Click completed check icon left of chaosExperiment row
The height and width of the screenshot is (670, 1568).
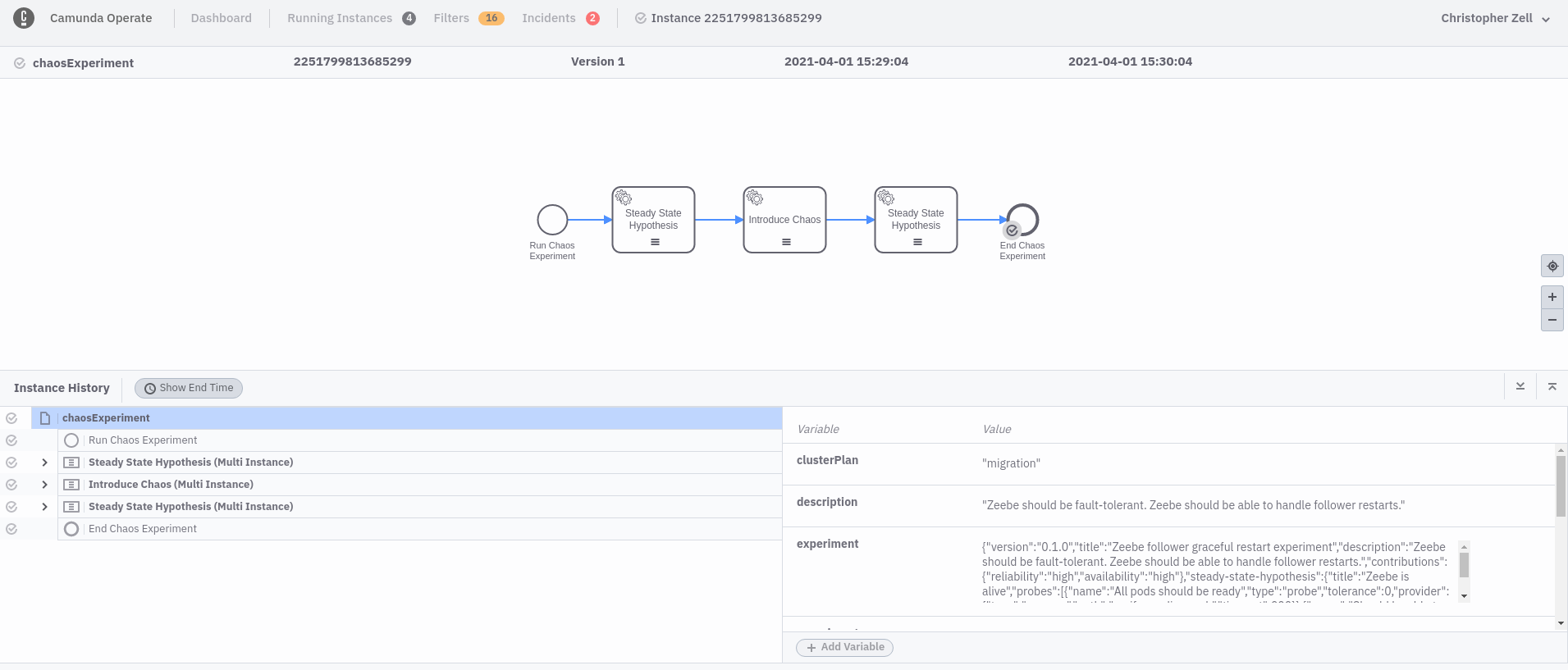click(11, 418)
